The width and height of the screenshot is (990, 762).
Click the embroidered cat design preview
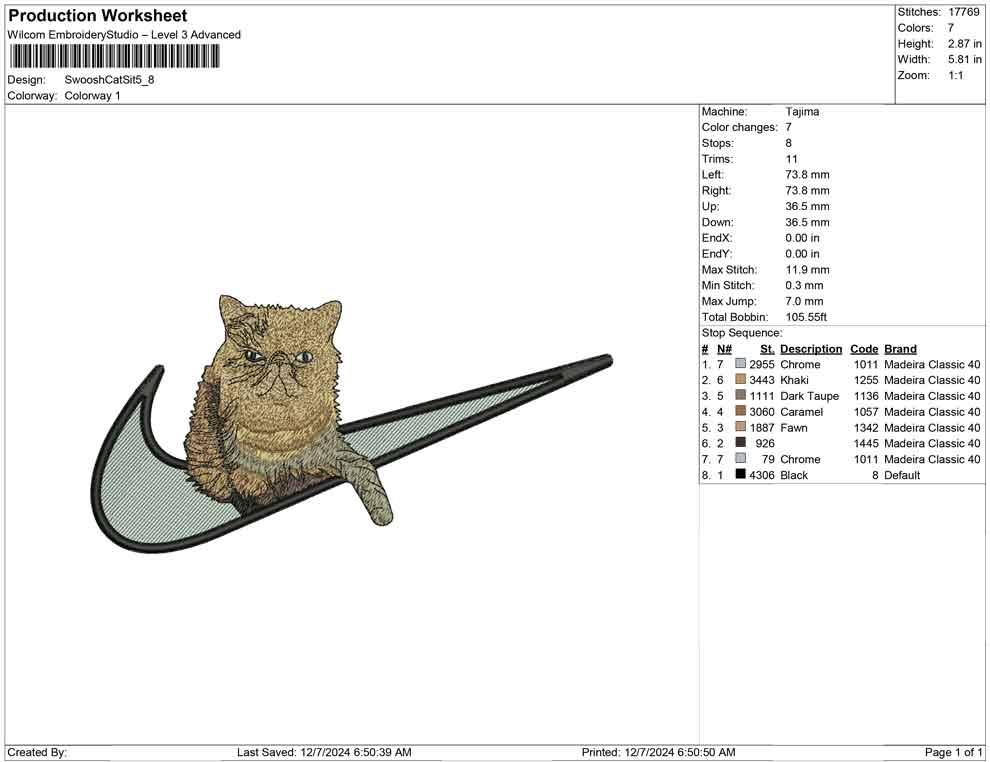(351, 423)
